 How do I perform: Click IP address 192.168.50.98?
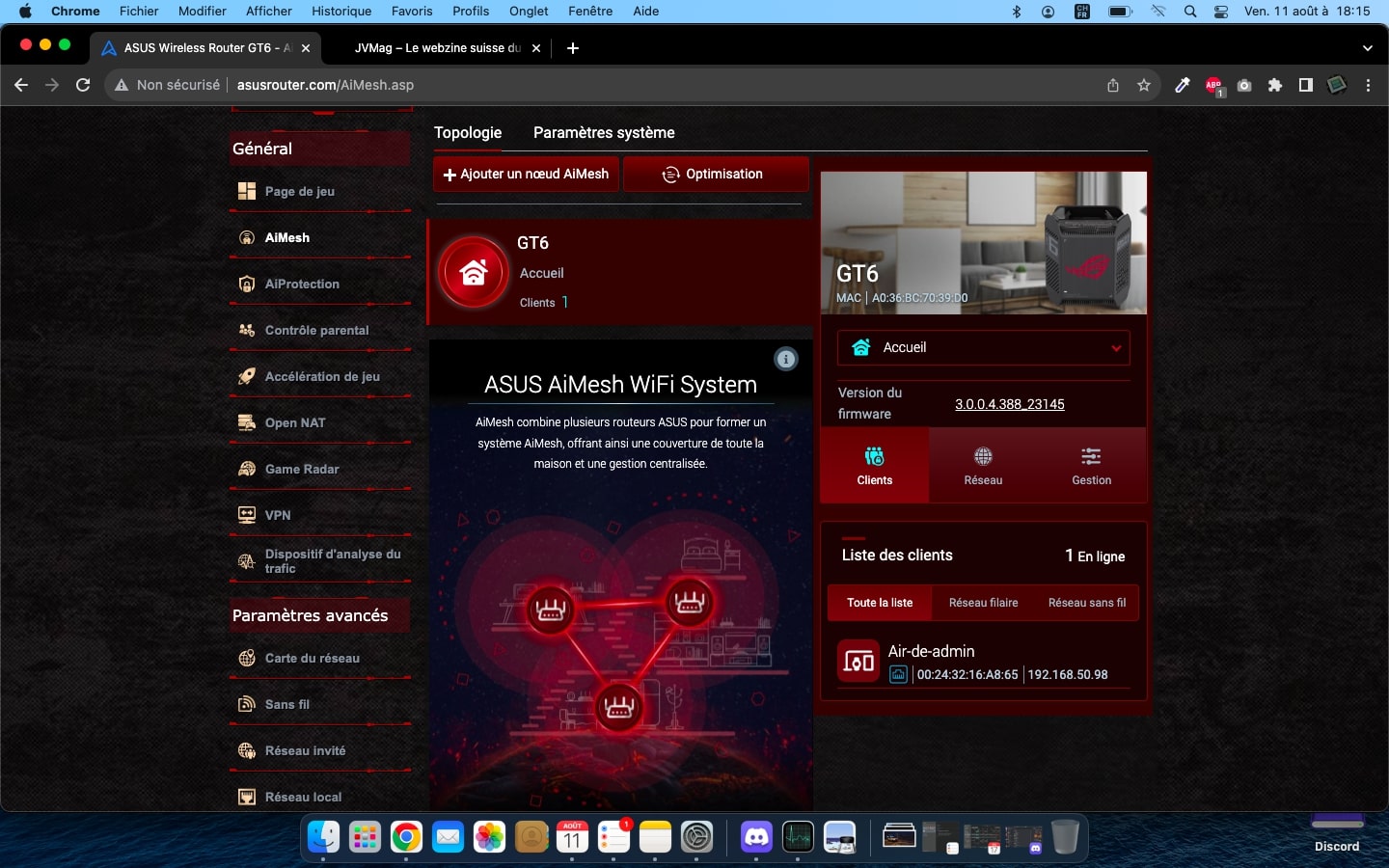(x=1068, y=674)
